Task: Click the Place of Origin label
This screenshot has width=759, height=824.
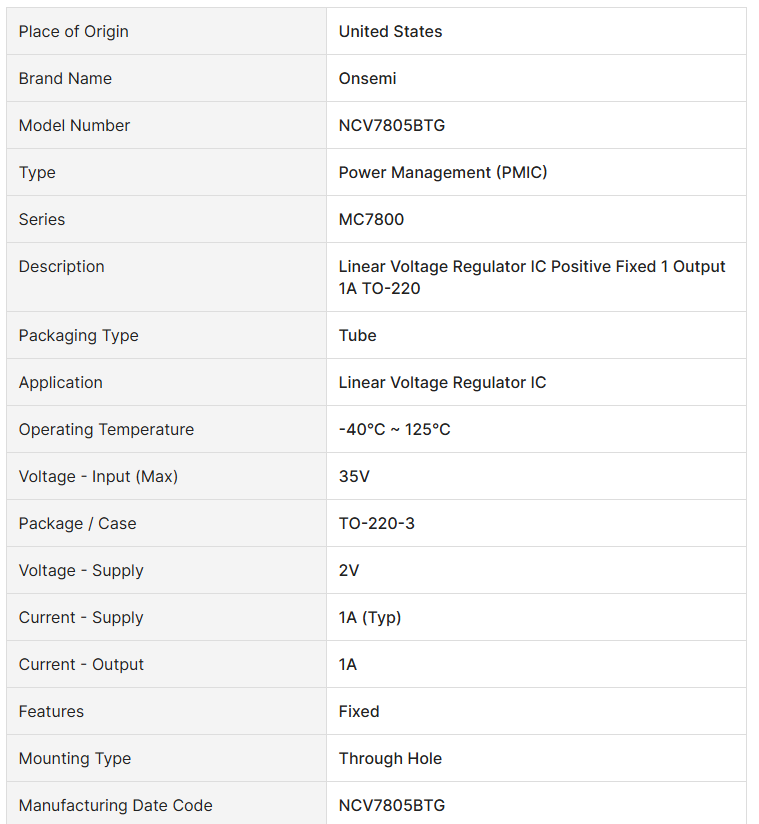Action: tap(74, 32)
